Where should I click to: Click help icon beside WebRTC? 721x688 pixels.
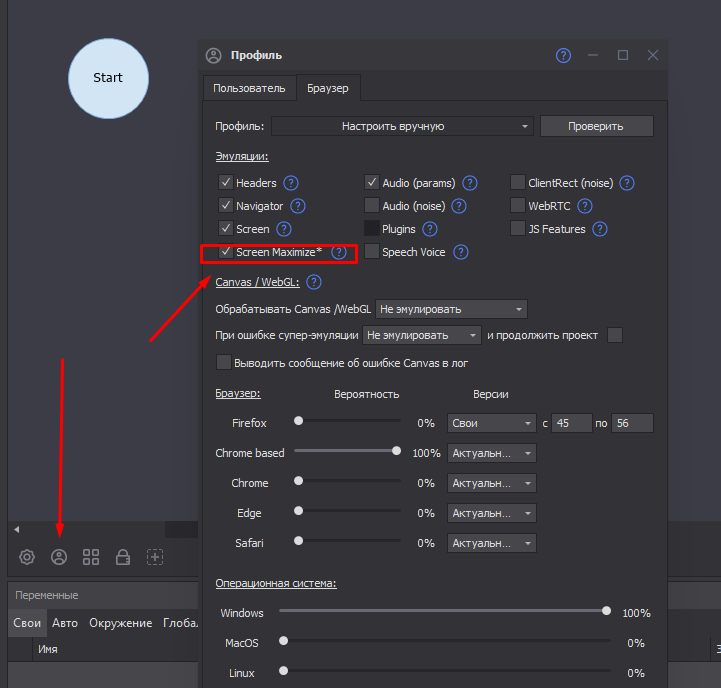click(584, 206)
